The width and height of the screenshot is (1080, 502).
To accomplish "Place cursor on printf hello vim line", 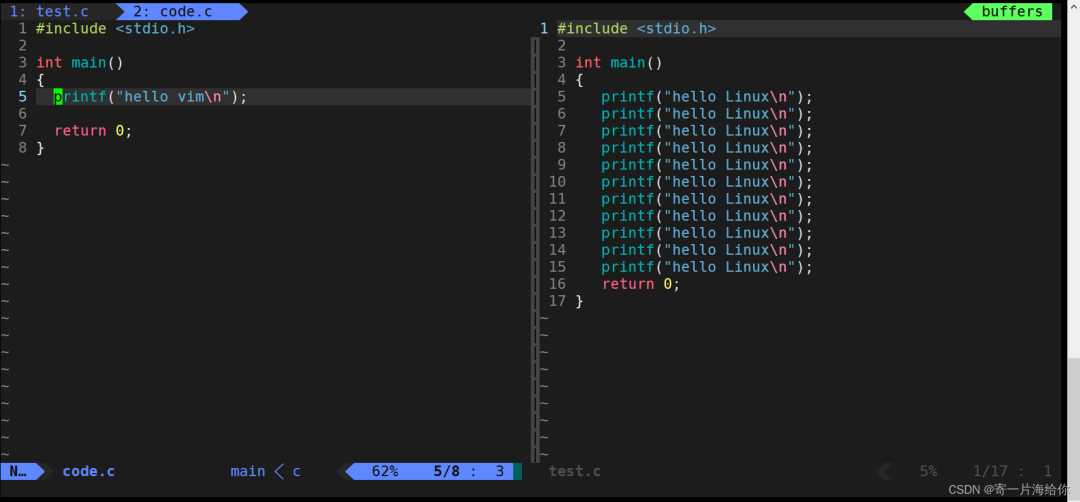I will click(x=150, y=96).
